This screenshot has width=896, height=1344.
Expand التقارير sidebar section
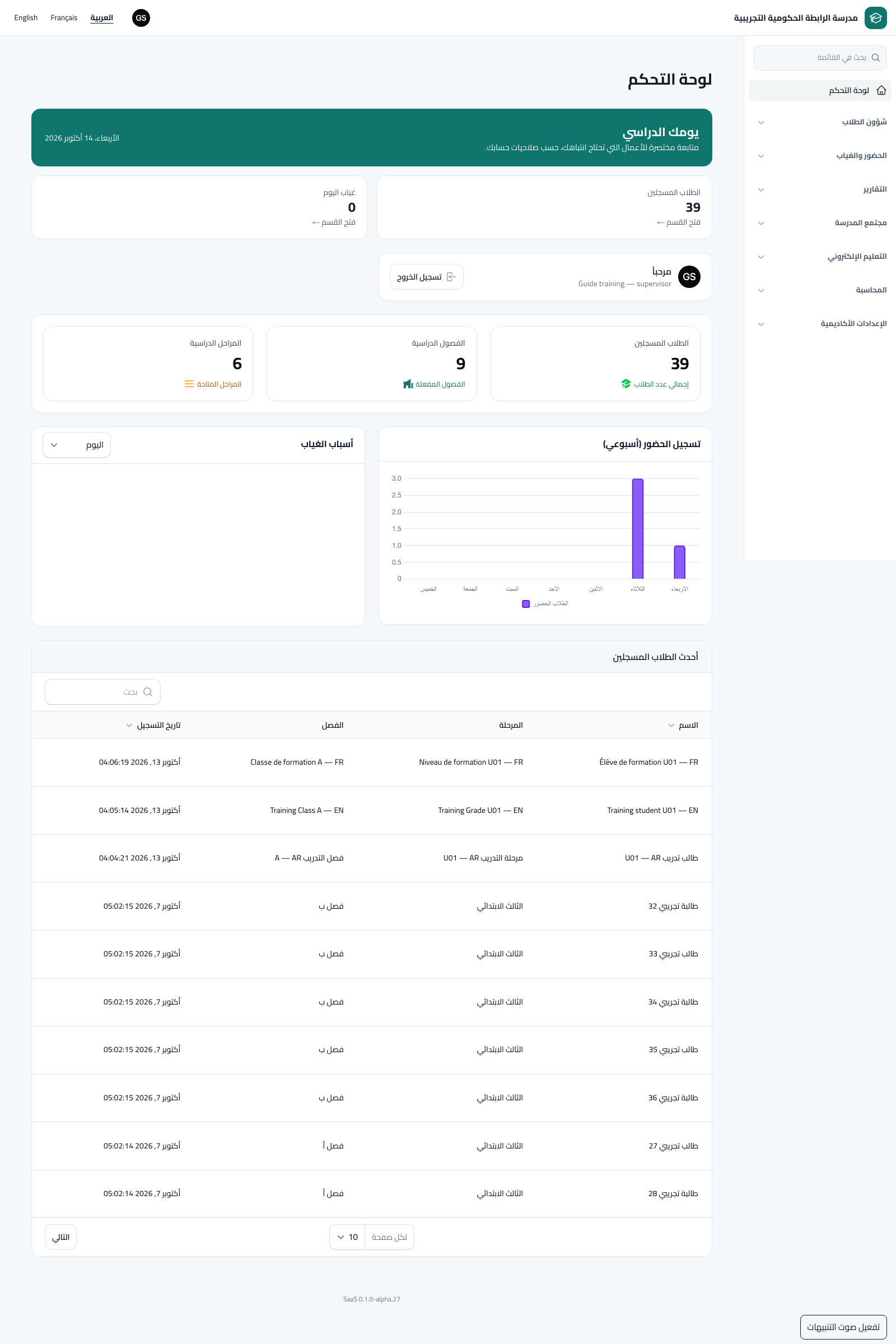coord(820,189)
